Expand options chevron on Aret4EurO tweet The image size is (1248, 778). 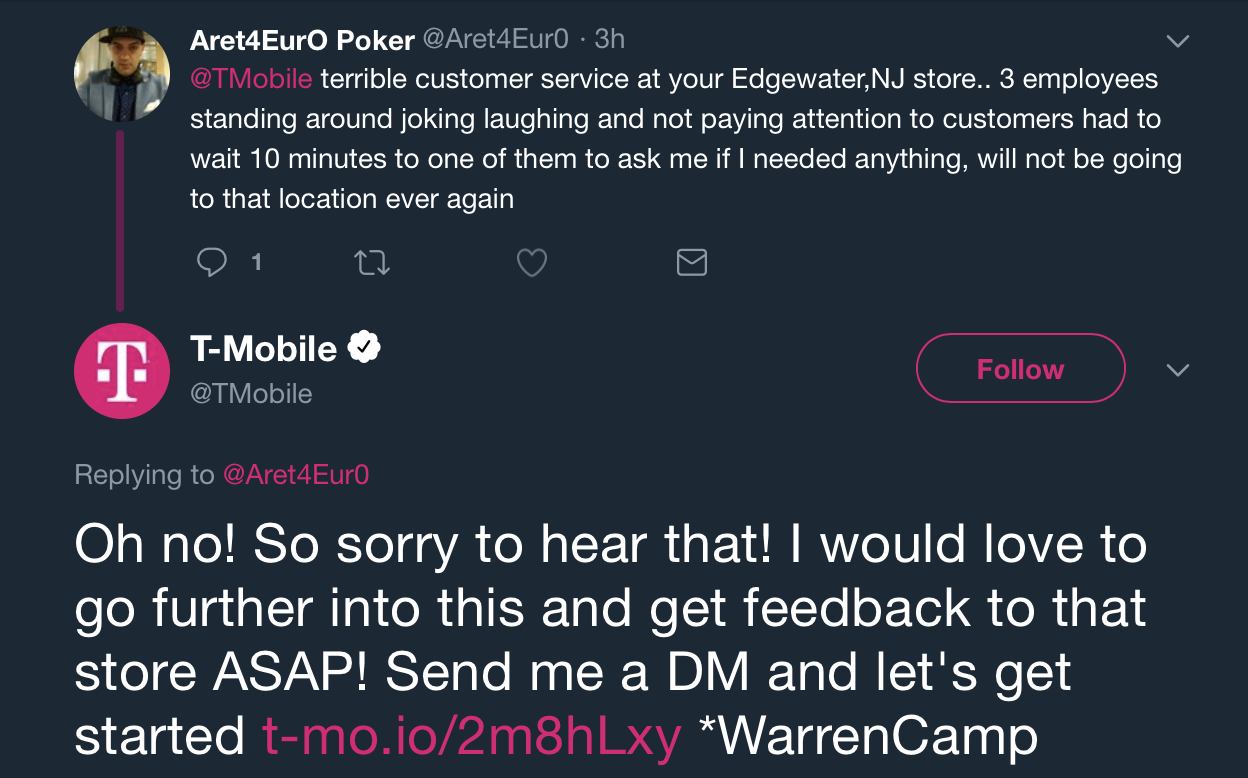1178,41
